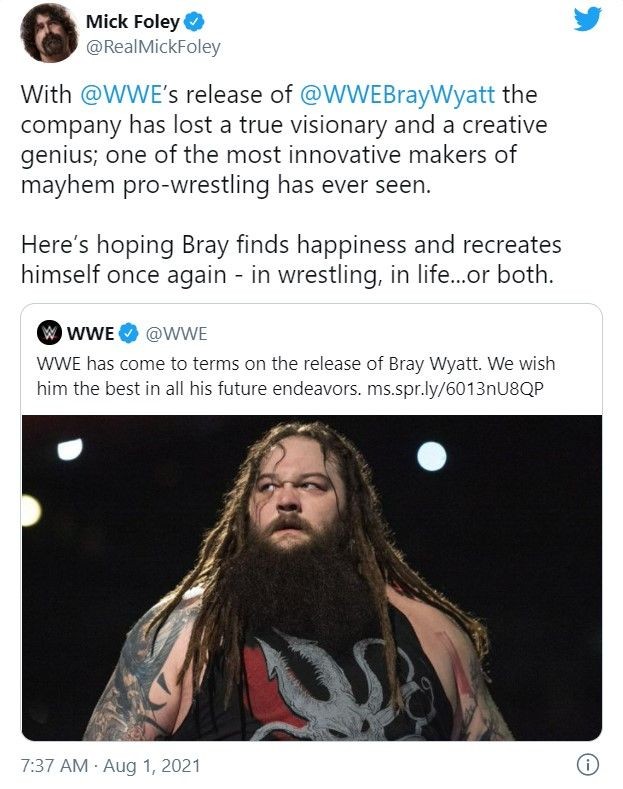Click the WWE display name in quote
This screenshot has width=623, height=789.
pyautogui.click(x=91, y=334)
